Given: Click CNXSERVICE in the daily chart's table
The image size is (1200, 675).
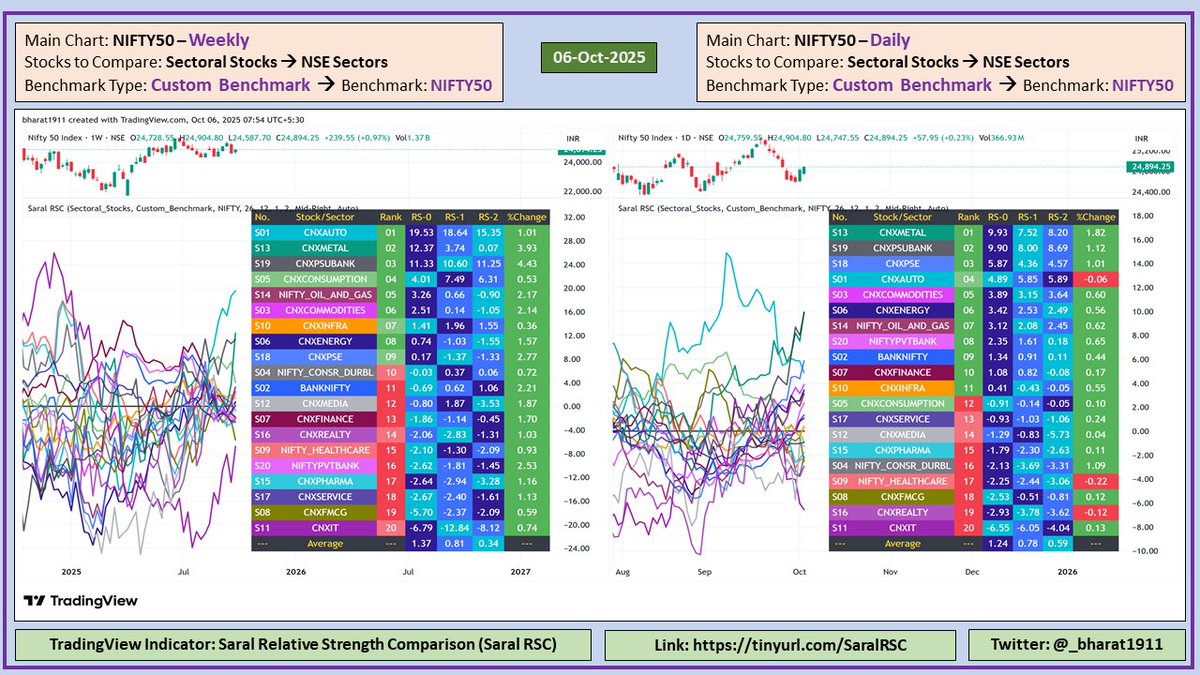Looking at the screenshot, I should (902, 420).
